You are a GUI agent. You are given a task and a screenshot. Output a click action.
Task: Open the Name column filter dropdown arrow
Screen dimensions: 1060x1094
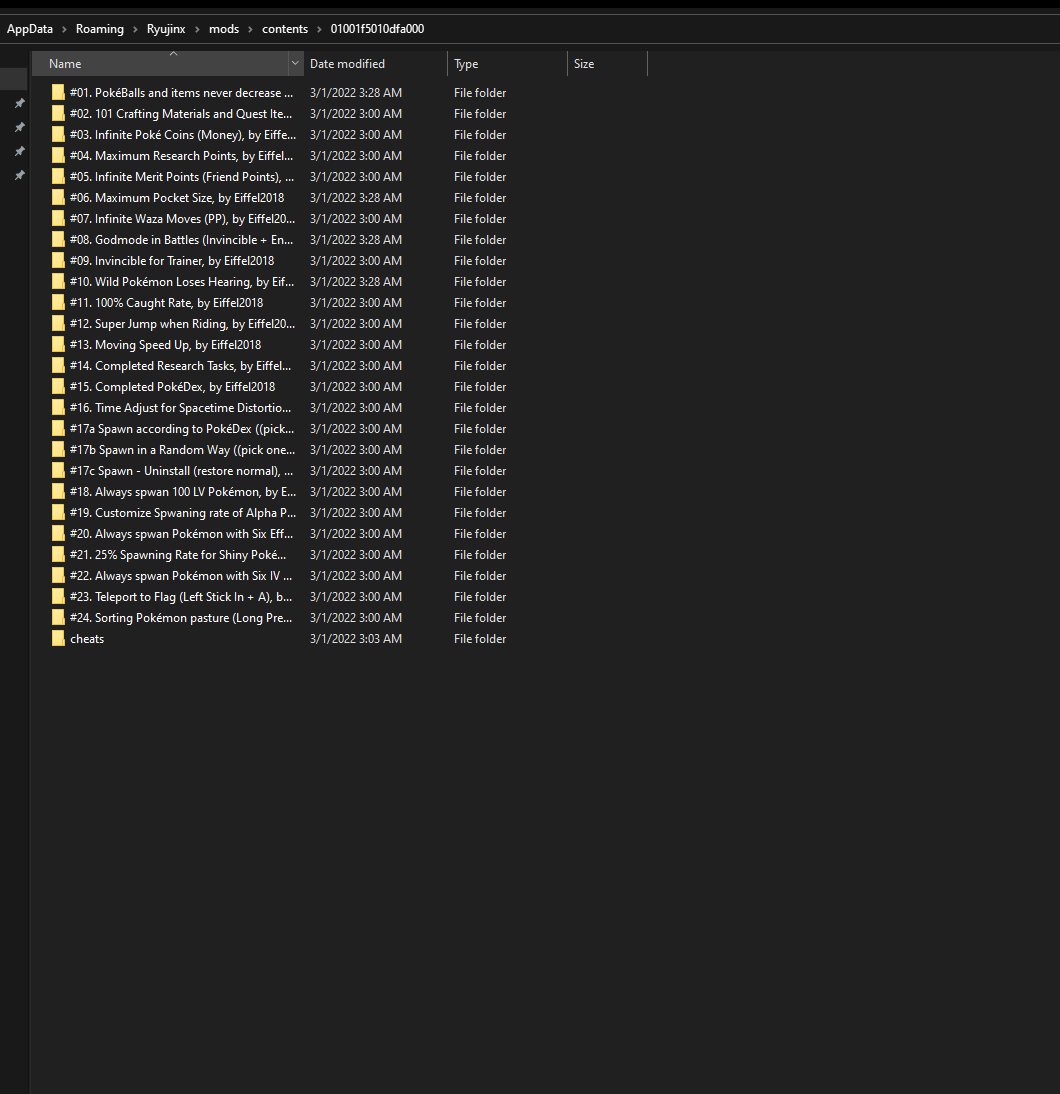coord(295,63)
